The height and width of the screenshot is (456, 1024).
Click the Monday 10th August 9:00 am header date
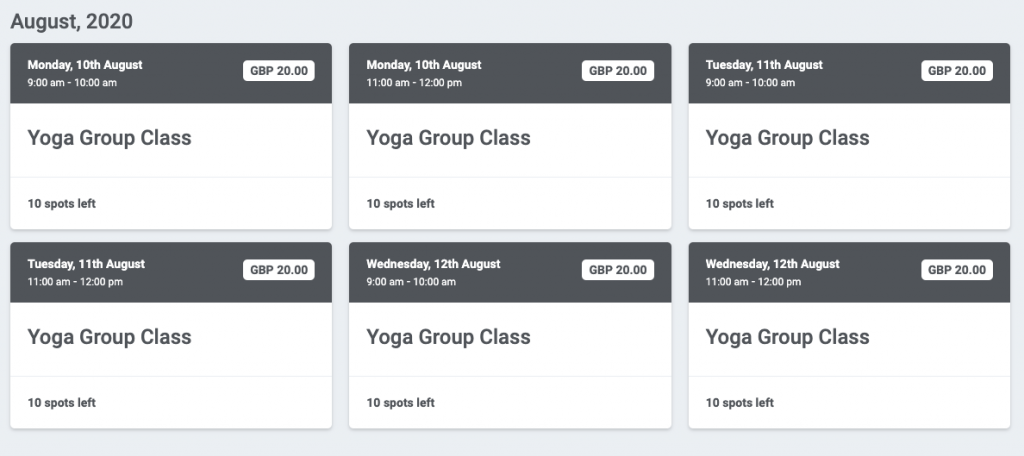click(85, 65)
